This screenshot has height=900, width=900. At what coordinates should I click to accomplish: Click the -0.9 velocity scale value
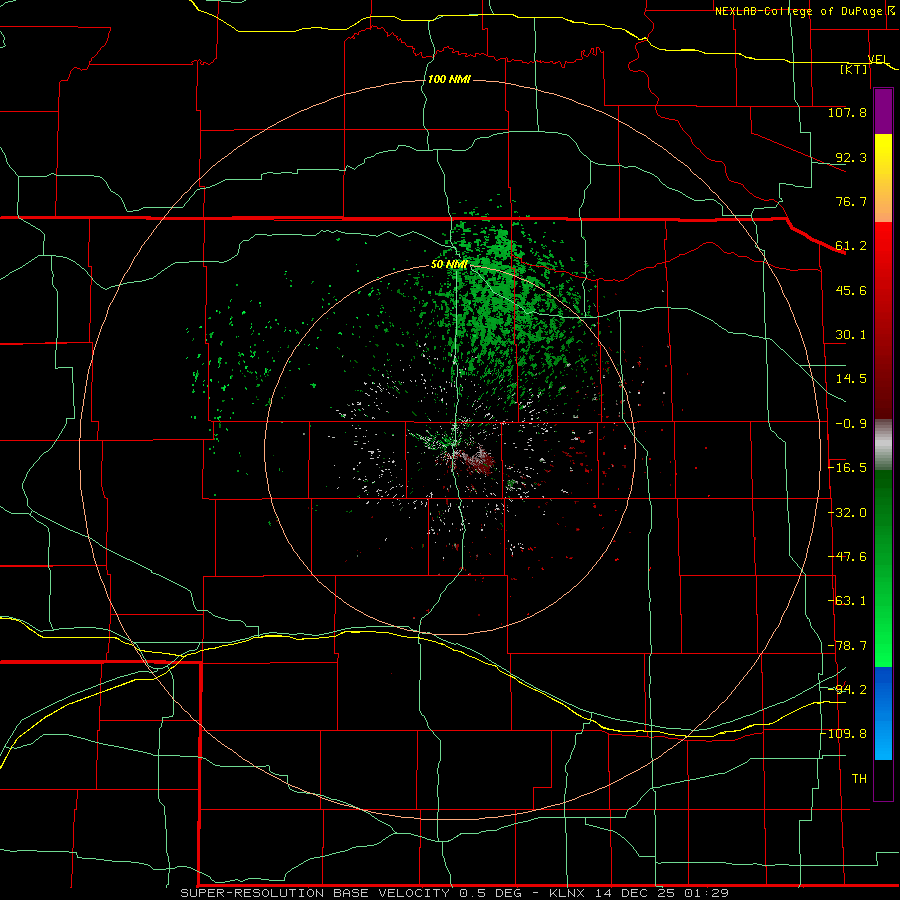(851, 424)
